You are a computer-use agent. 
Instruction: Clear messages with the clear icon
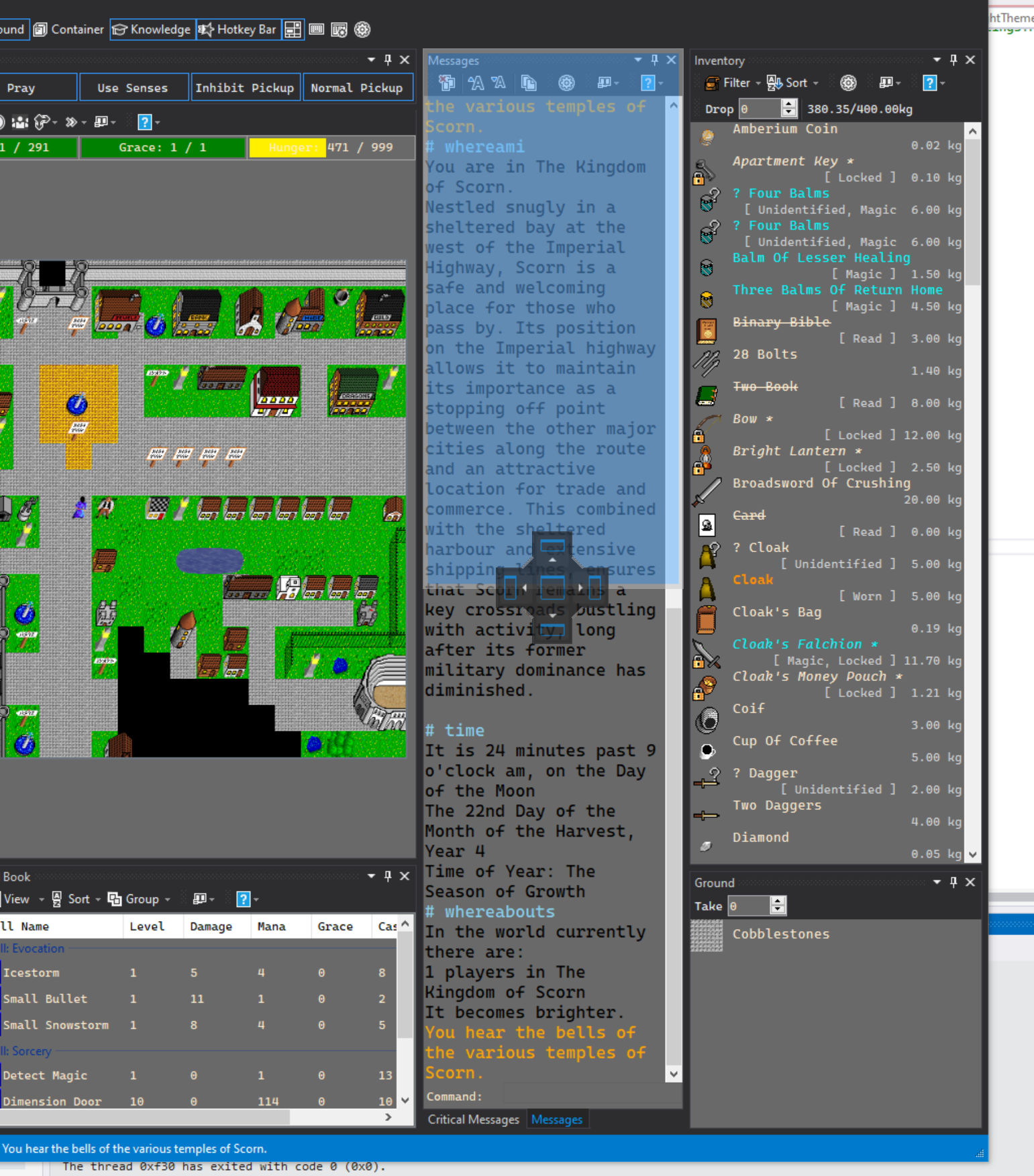(447, 83)
